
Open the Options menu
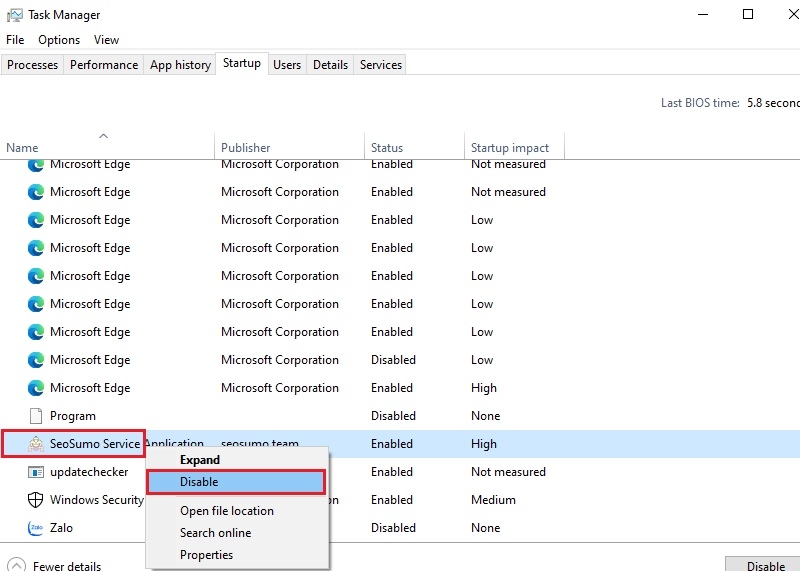pyautogui.click(x=59, y=40)
